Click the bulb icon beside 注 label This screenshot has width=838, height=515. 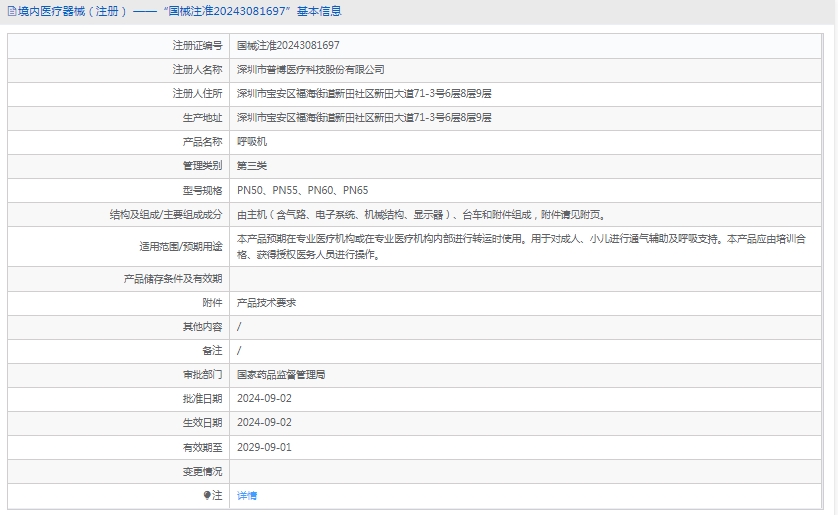pos(207,496)
